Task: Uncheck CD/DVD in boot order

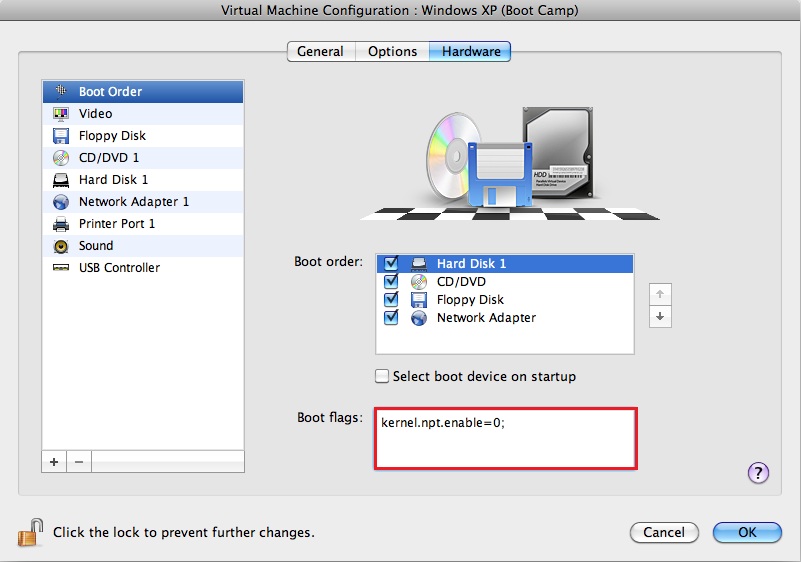Action: (391, 281)
